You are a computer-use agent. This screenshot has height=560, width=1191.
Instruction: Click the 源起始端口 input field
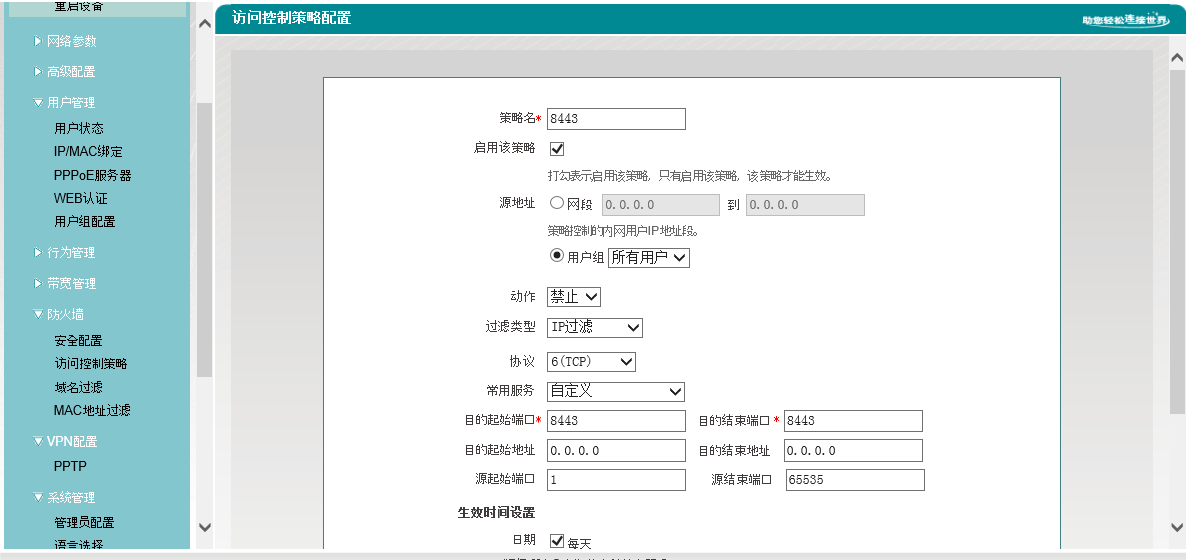616,480
